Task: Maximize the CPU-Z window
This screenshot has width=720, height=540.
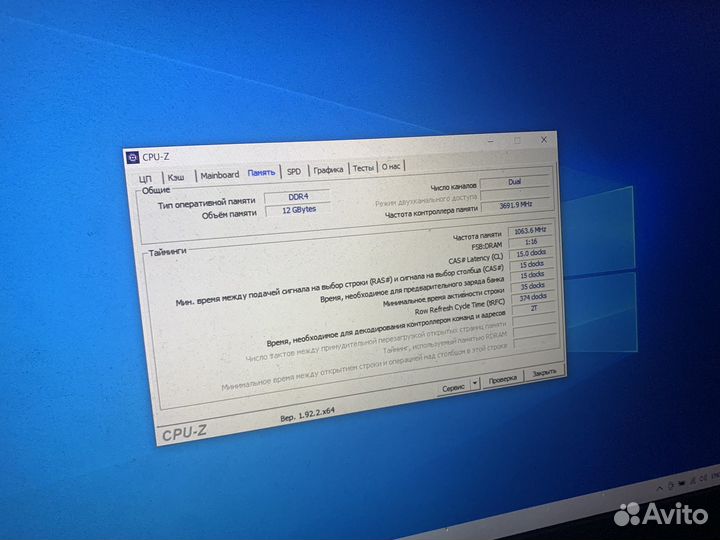Action: point(518,140)
